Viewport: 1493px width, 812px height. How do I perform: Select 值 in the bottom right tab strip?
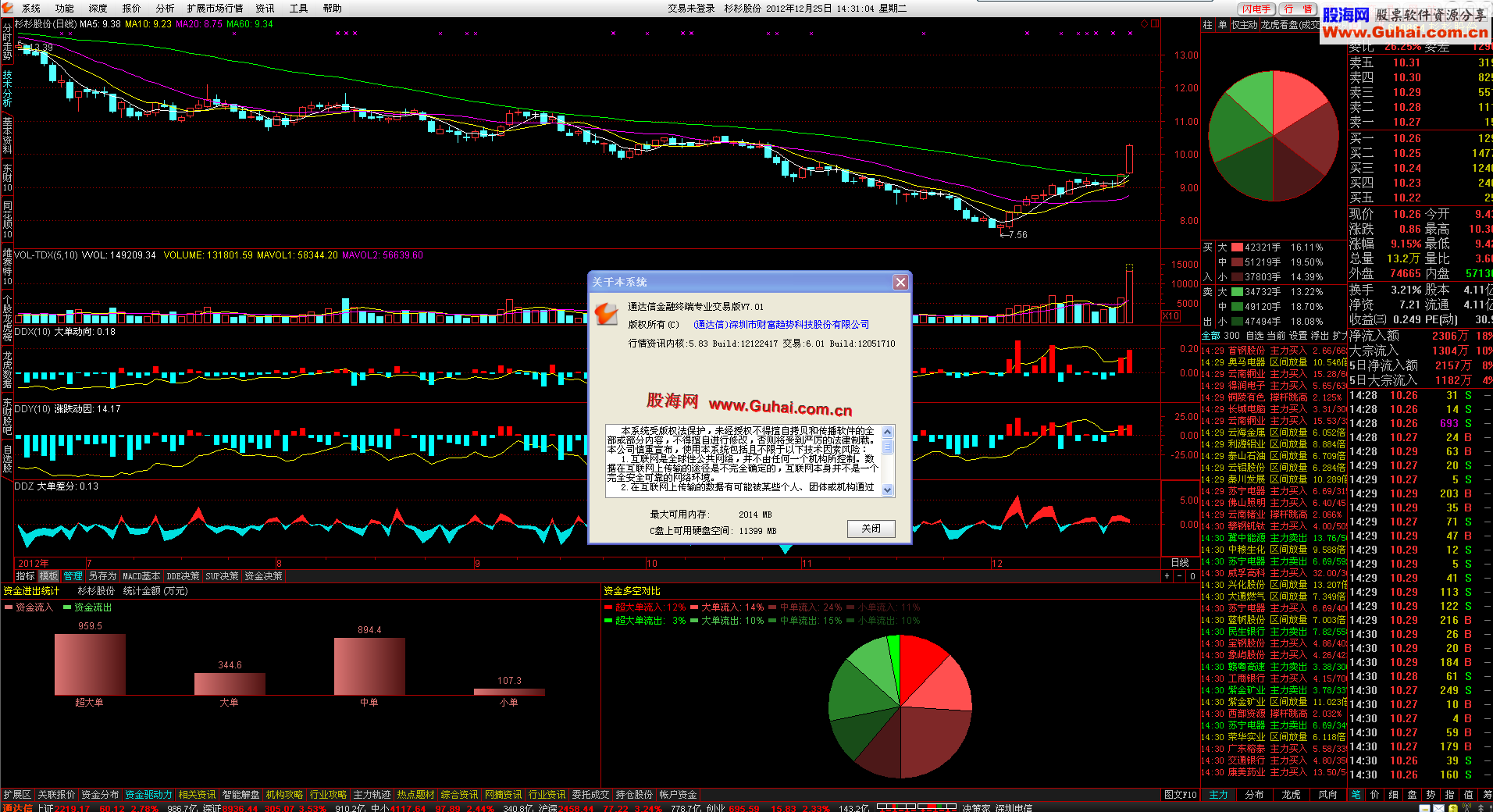tap(1468, 794)
